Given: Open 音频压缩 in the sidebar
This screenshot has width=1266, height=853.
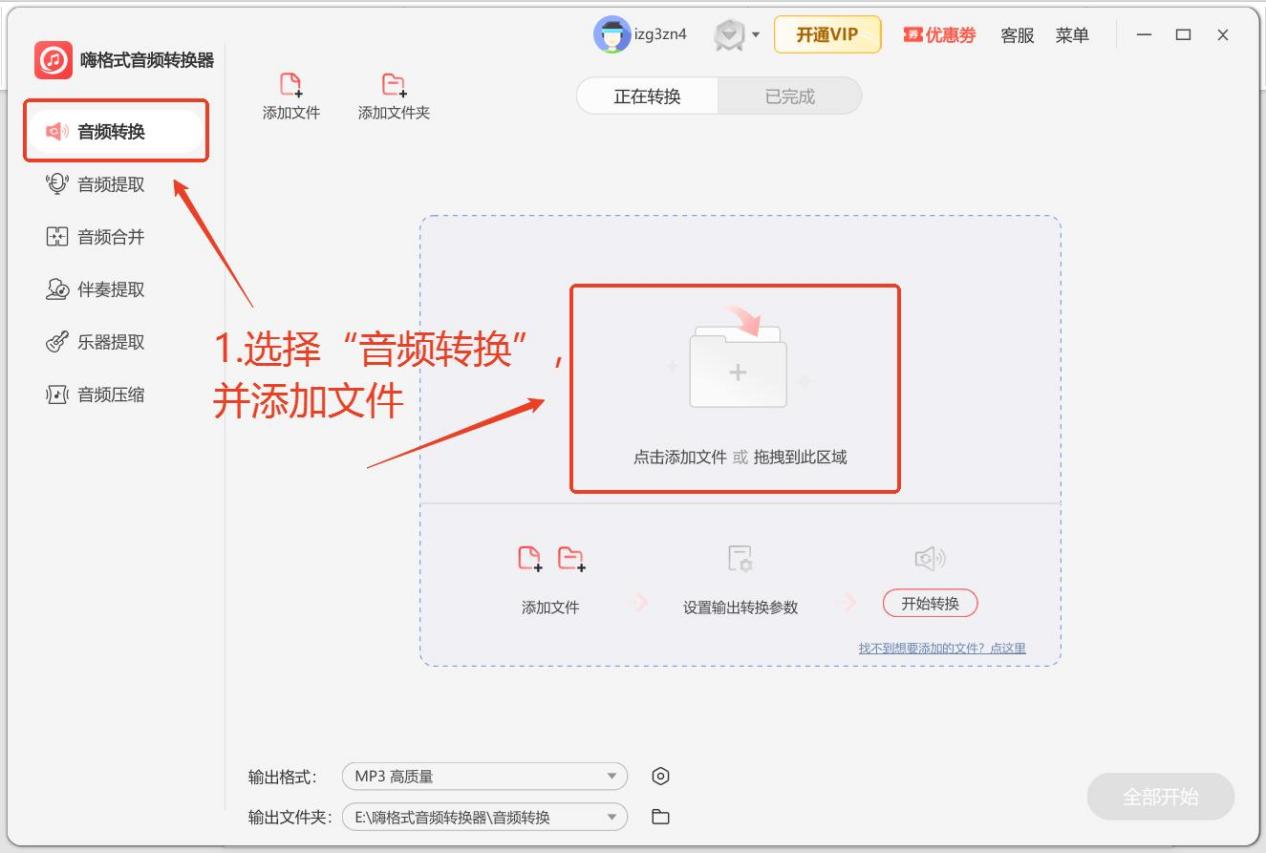Looking at the screenshot, I should point(96,394).
